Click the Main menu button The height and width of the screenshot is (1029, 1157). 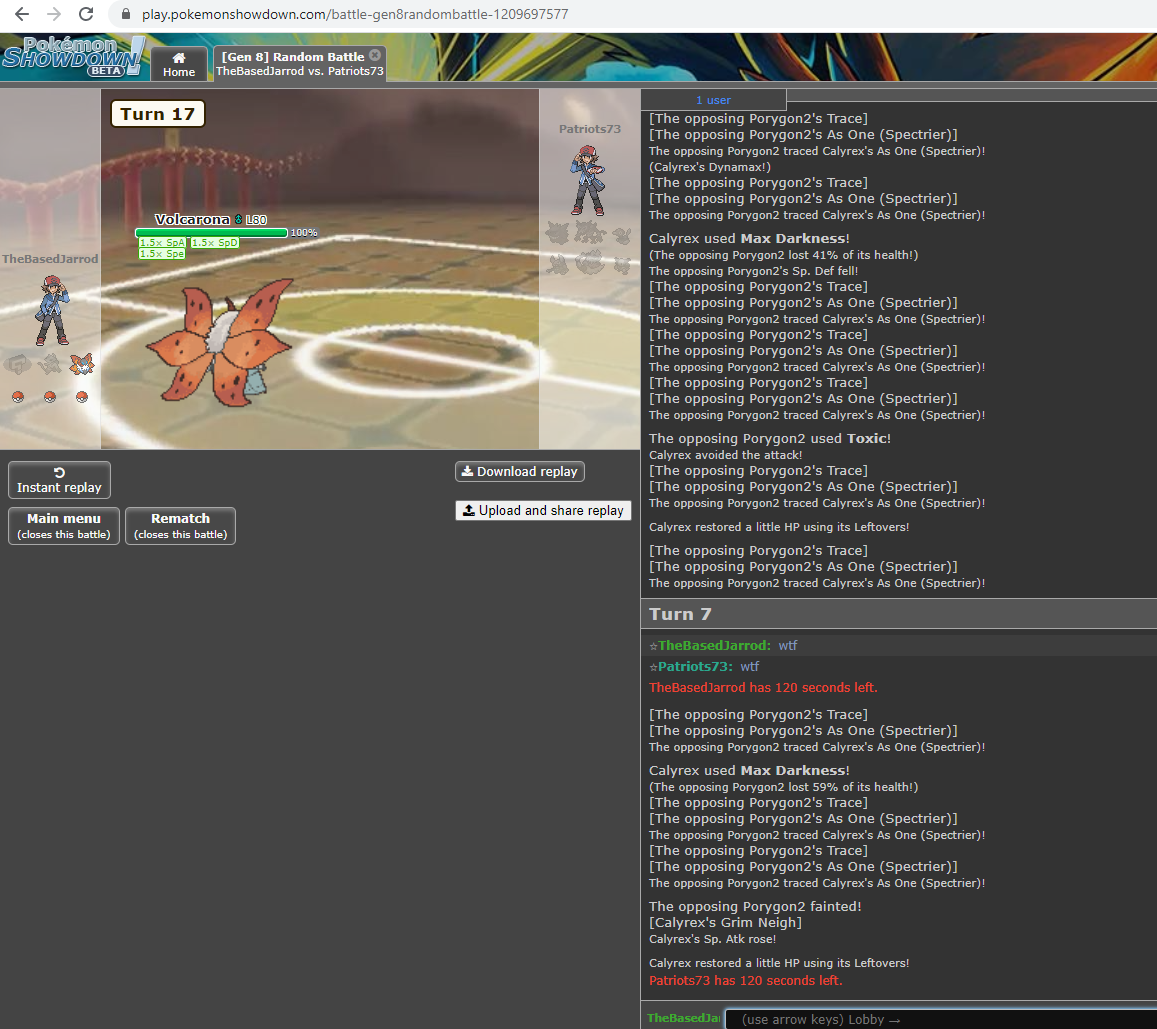64,525
